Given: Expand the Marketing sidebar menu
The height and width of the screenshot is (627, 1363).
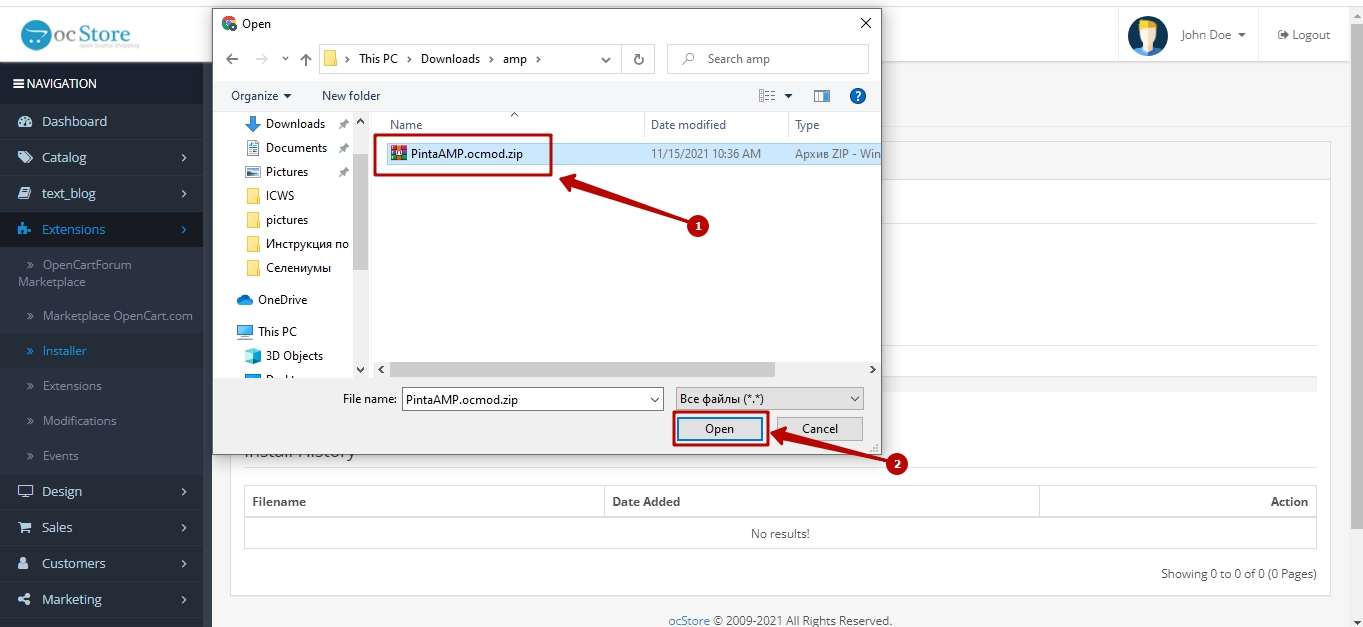Looking at the screenshot, I should click(102, 599).
